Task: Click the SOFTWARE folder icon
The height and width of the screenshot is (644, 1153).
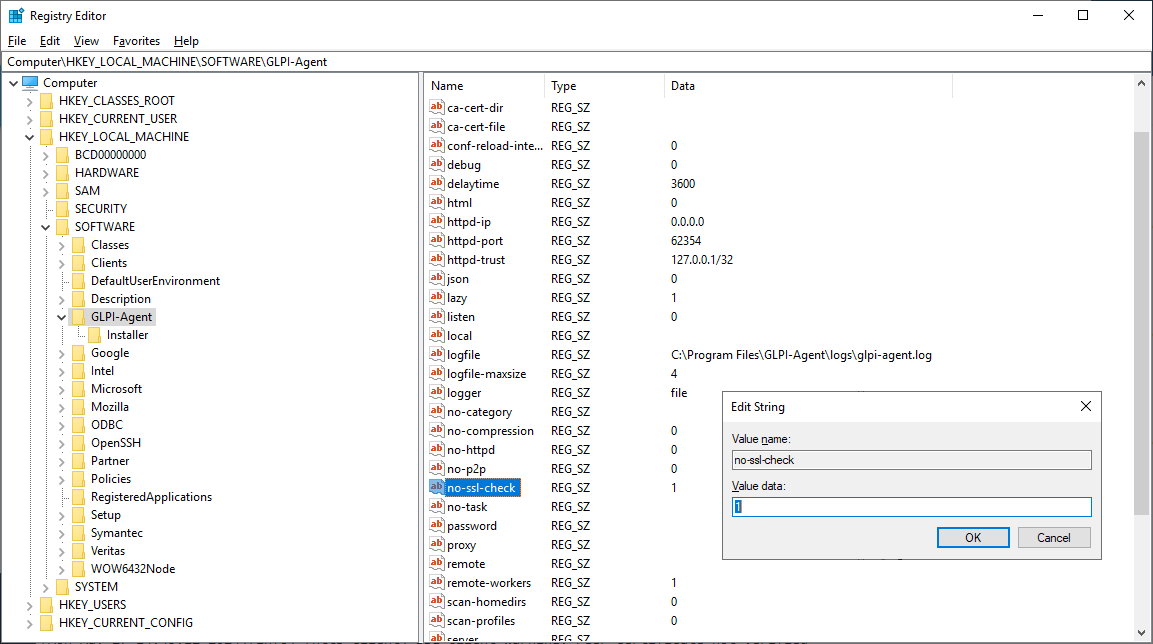Action: 63,227
